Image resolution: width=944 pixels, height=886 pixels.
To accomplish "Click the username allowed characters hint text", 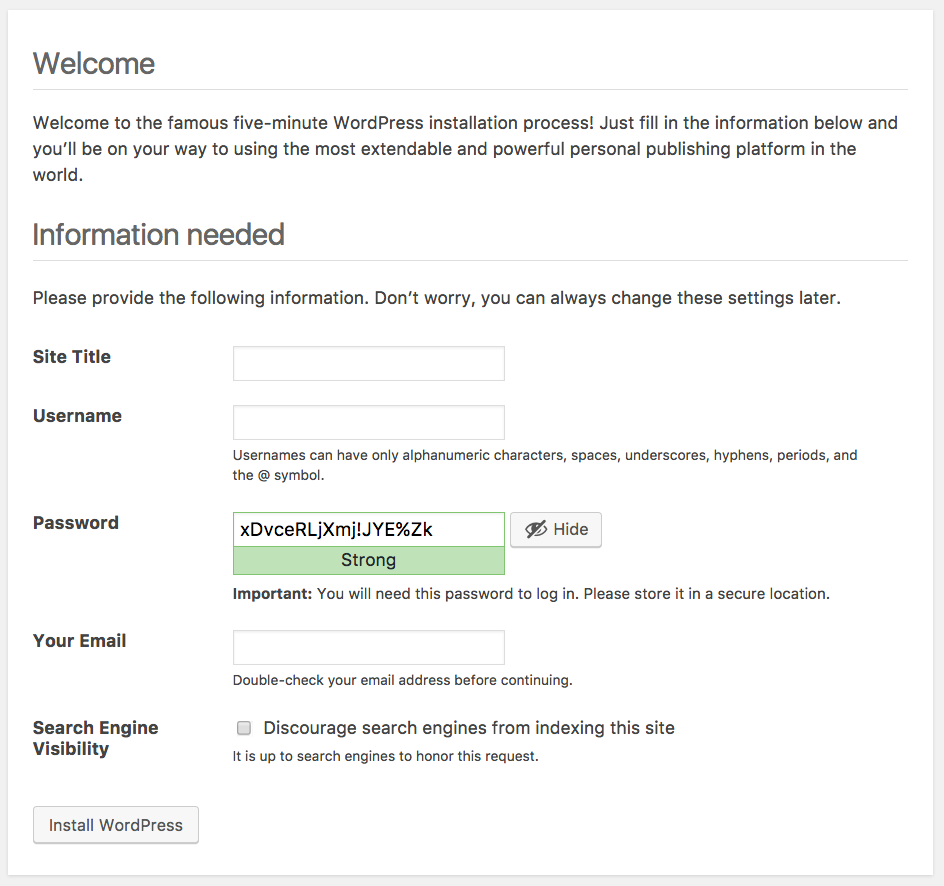I will pos(545,465).
